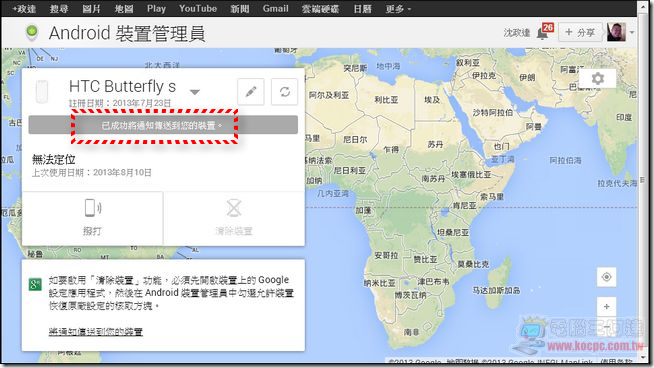Ring the device with 撥打 button
Viewport: 654px width, 368px height.
click(x=92, y=218)
